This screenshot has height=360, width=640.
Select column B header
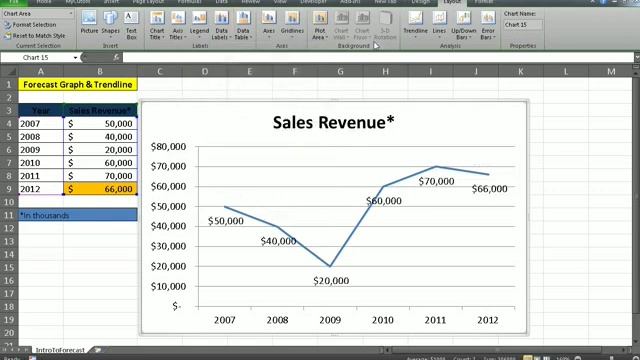pyautogui.click(x=100, y=71)
